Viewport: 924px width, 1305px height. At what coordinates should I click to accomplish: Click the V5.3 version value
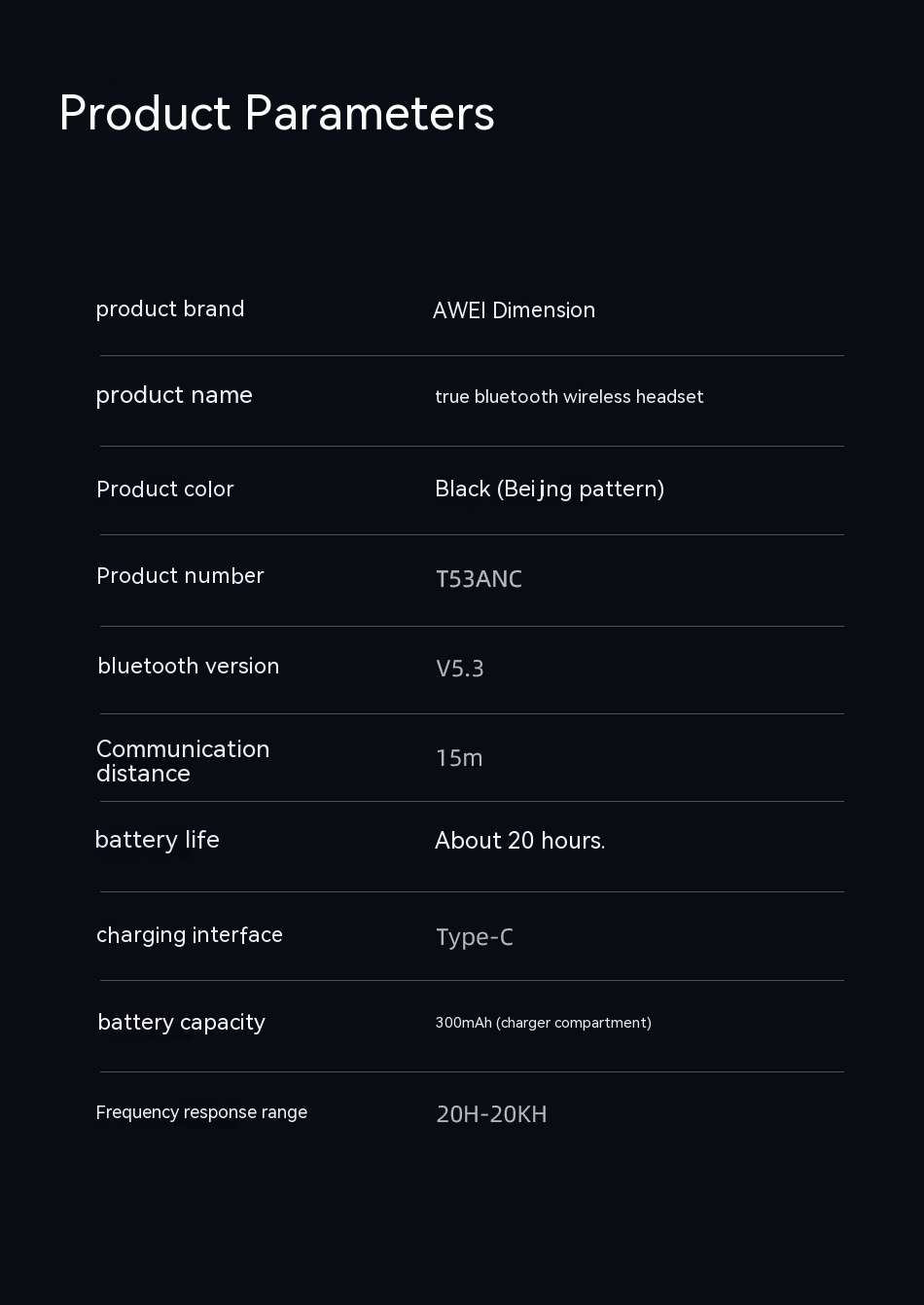pyautogui.click(x=460, y=669)
